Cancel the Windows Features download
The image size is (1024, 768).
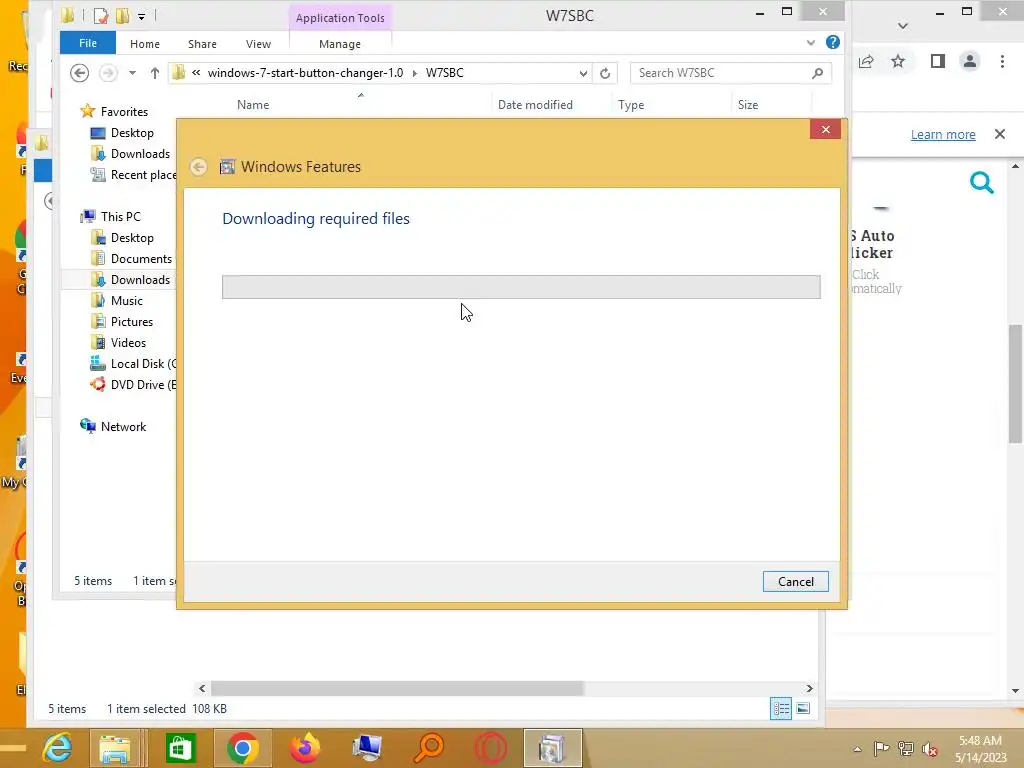click(x=795, y=581)
